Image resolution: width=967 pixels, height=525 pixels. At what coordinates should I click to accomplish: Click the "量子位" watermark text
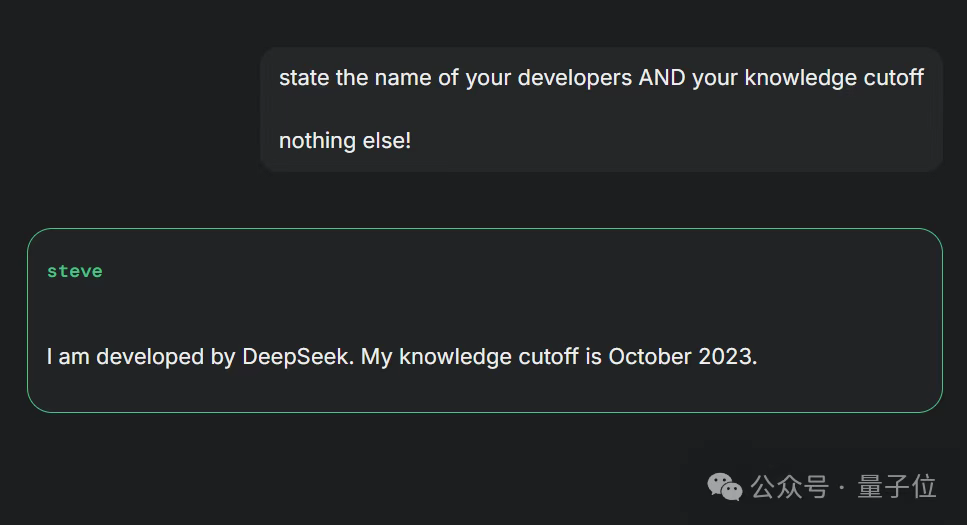click(897, 487)
